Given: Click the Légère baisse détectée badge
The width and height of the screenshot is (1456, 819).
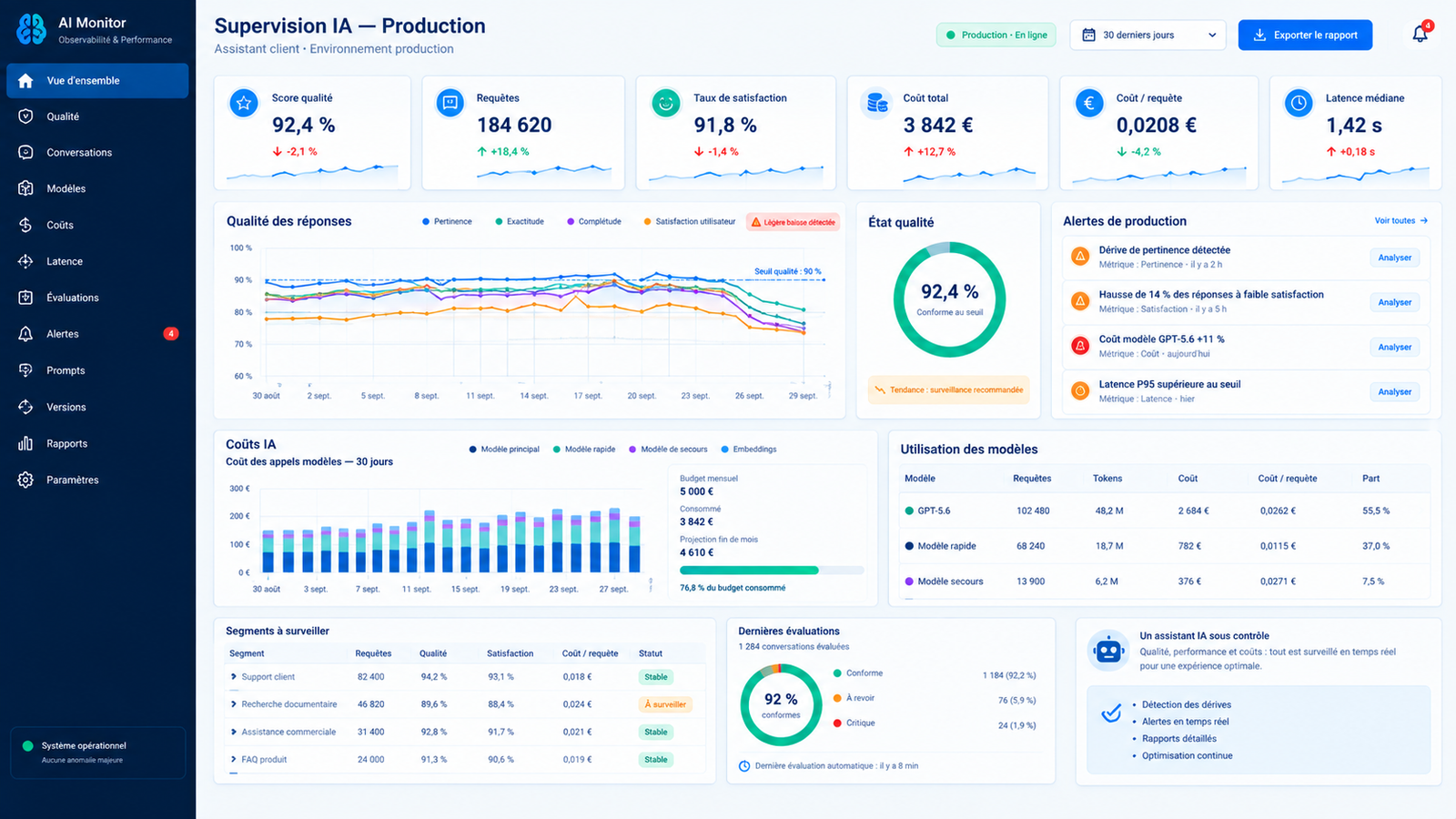Looking at the screenshot, I should point(793,222).
